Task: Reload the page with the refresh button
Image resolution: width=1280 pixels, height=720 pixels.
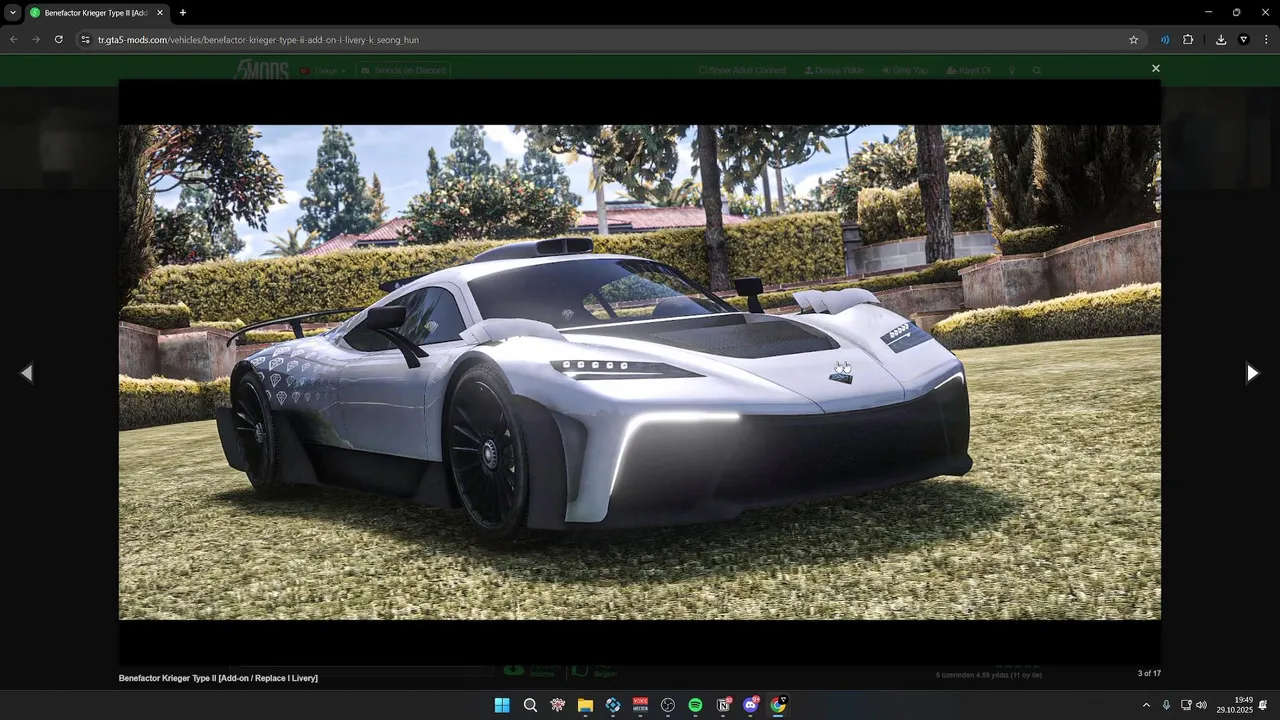Action: [59, 39]
